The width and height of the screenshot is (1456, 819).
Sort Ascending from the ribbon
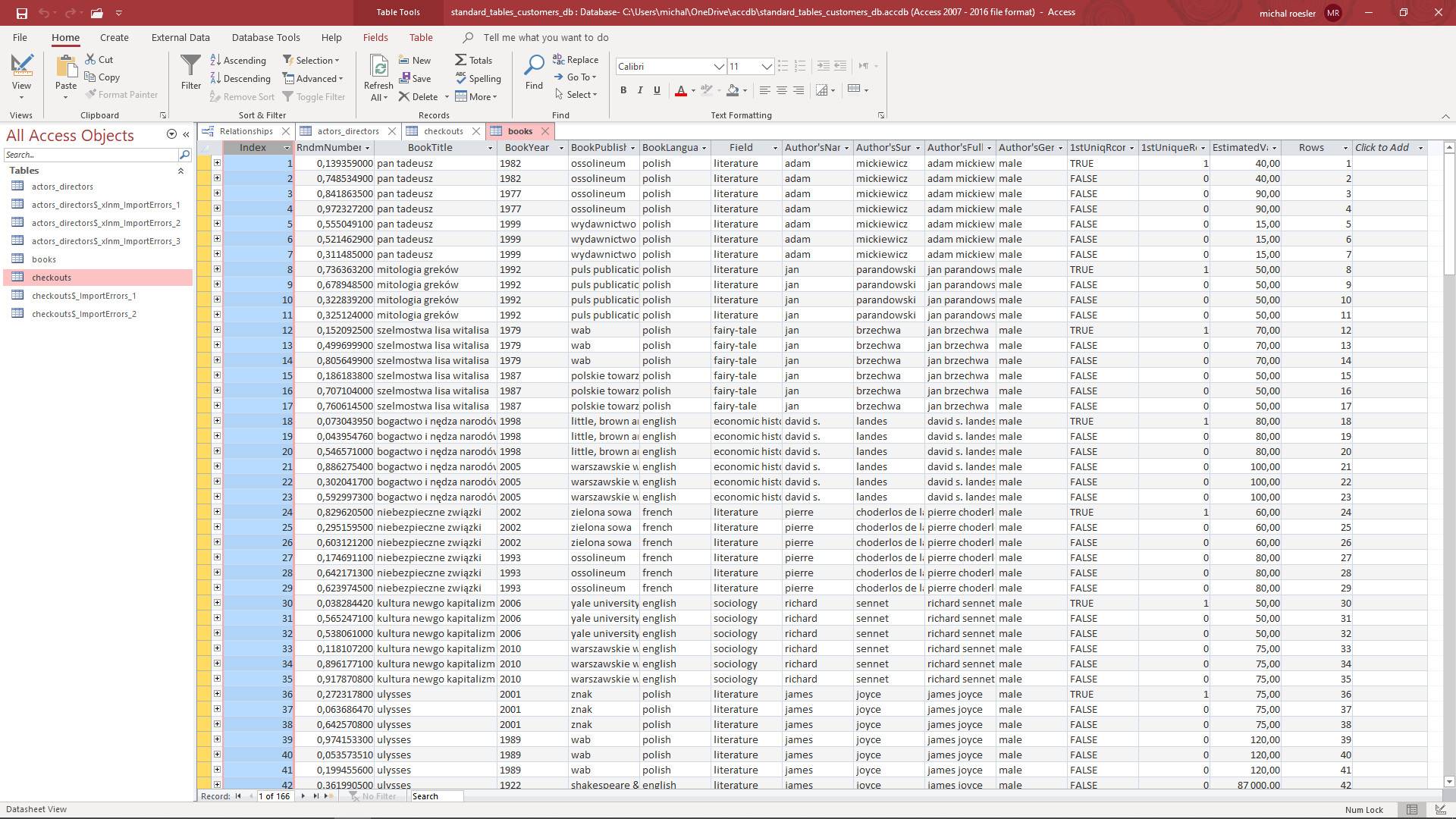click(x=238, y=60)
